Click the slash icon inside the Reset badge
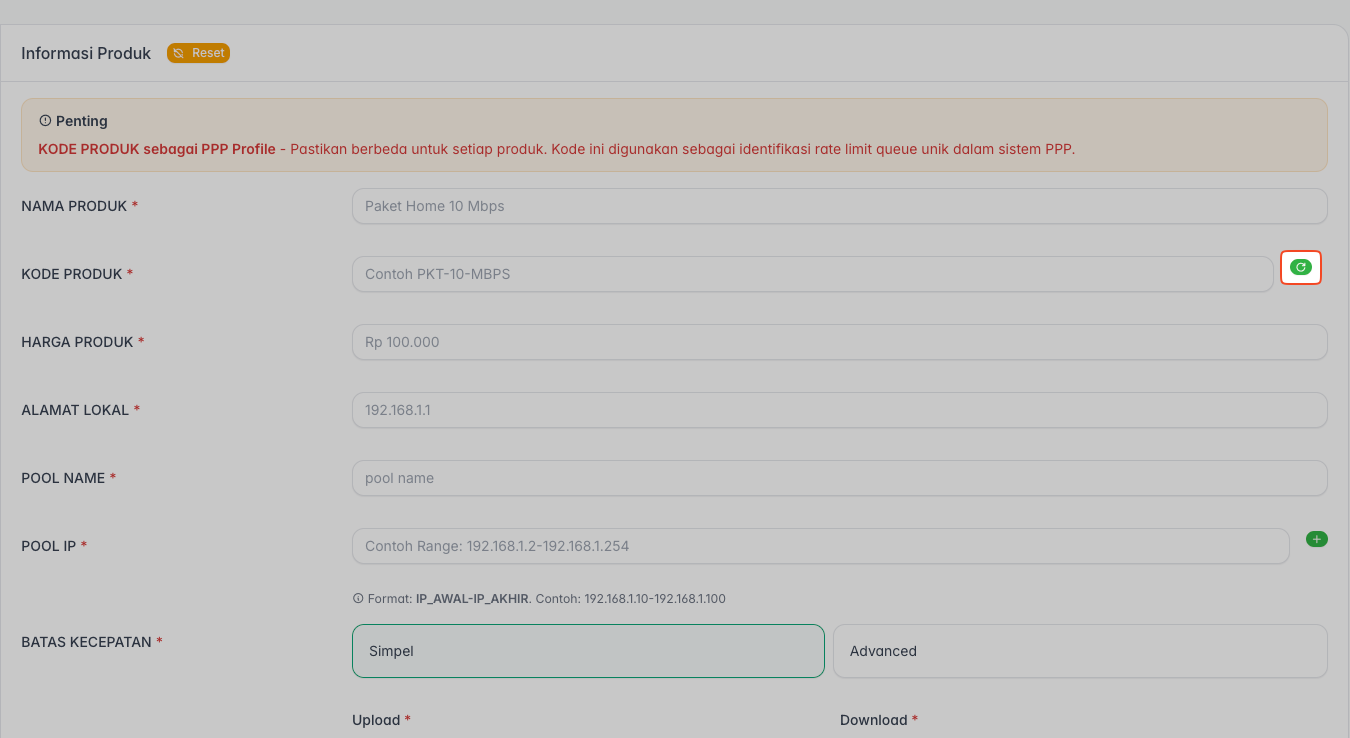 pyautogui.click(x=177, y=53)
